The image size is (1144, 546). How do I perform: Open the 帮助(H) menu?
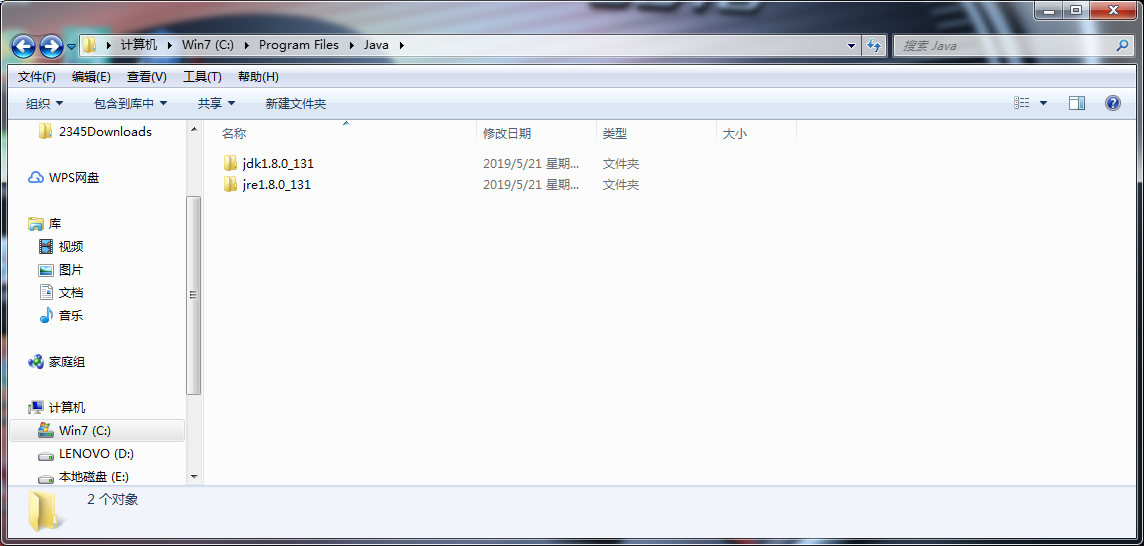tap(258, 77)
